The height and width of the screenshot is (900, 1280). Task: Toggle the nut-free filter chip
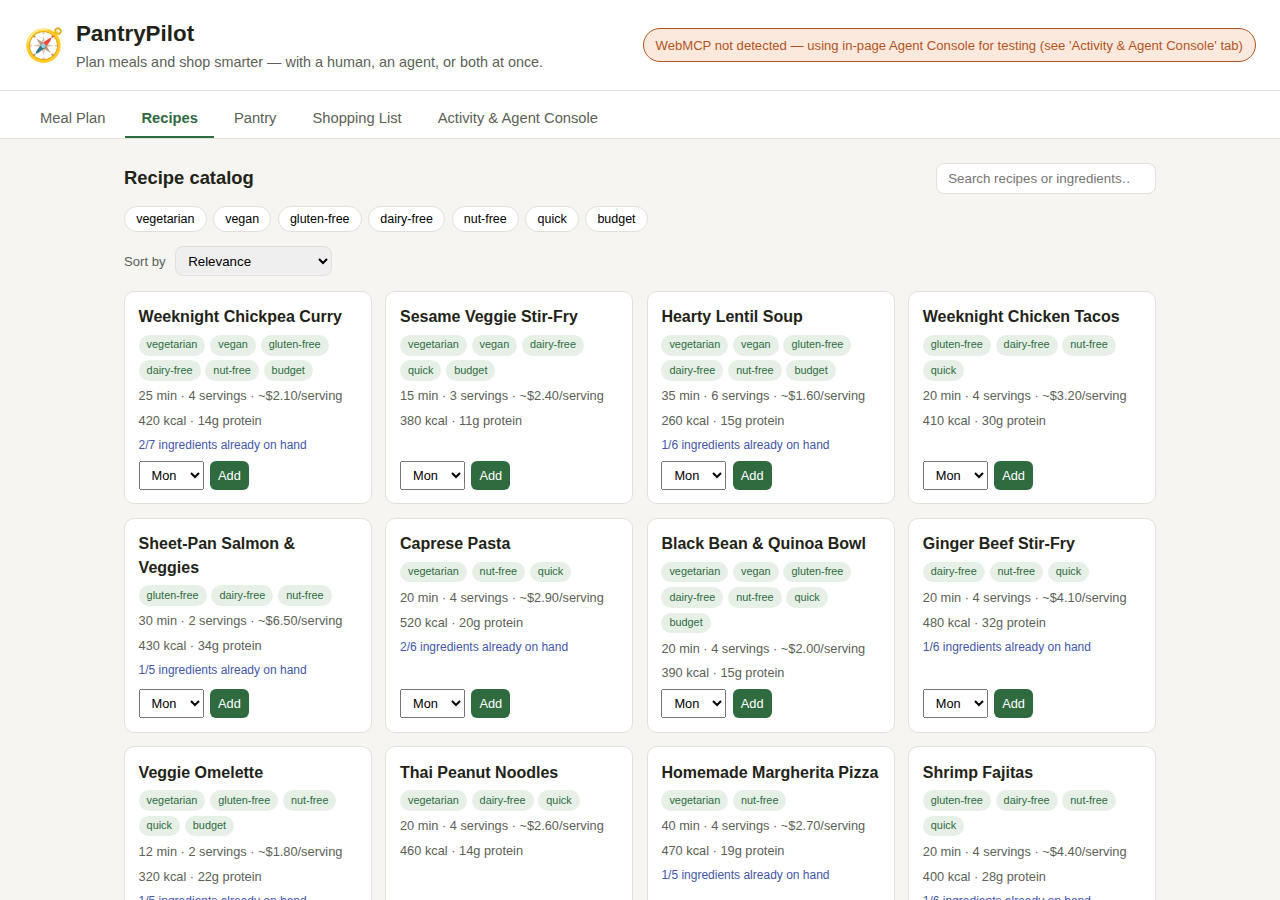[485, 219]
